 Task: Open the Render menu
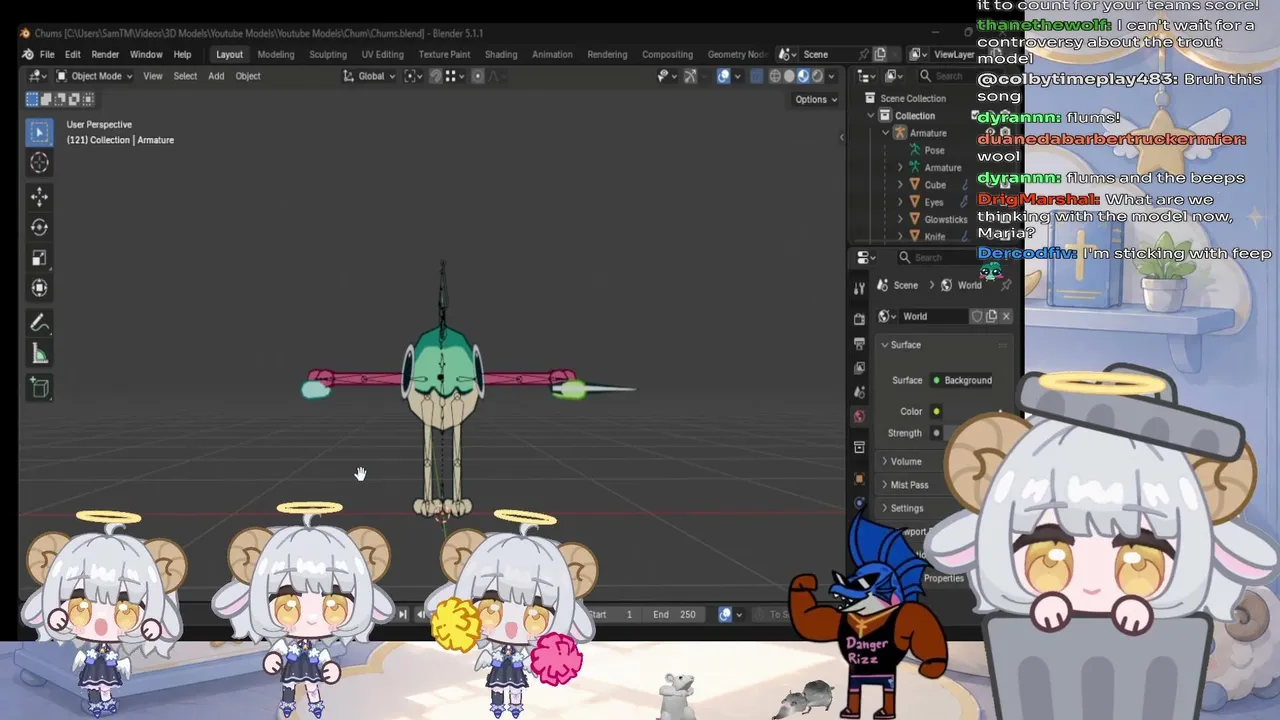click(105, 54)
